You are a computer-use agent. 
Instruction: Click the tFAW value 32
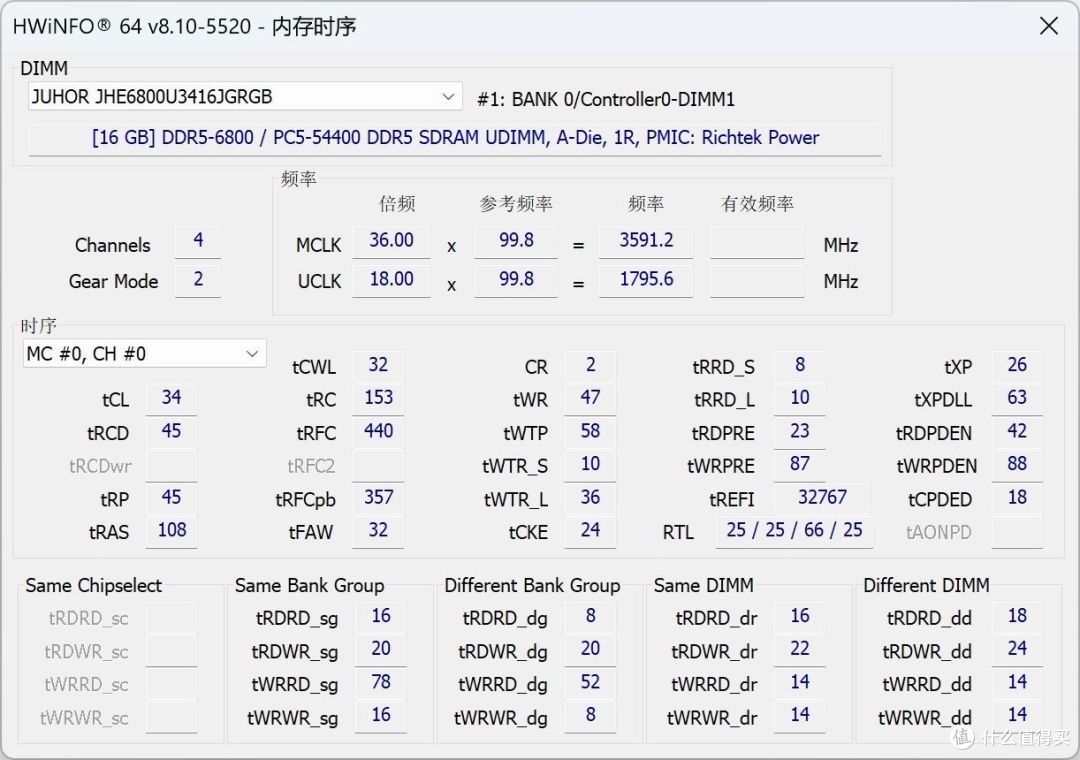click(x=378, y=531)
